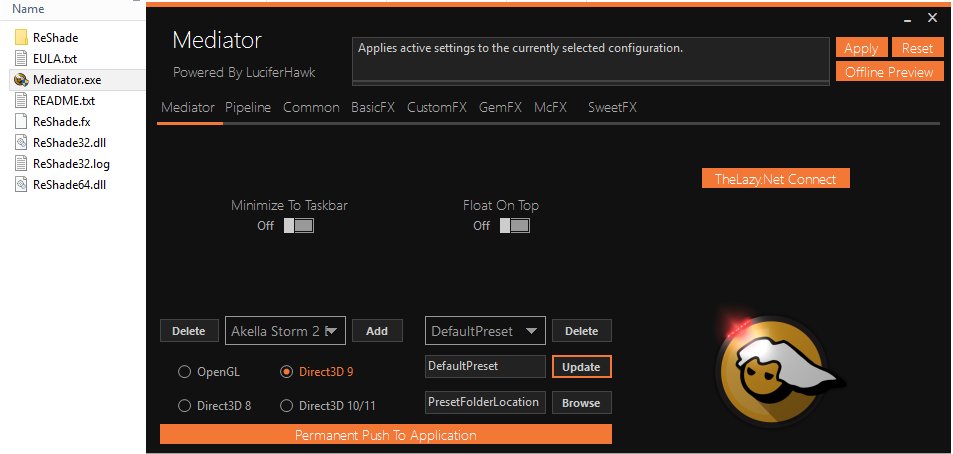Image resolution: width=953 pixels, height=454 pixels.
Task: Switch to the Mediator tab
Action: (x=188, y=108)
